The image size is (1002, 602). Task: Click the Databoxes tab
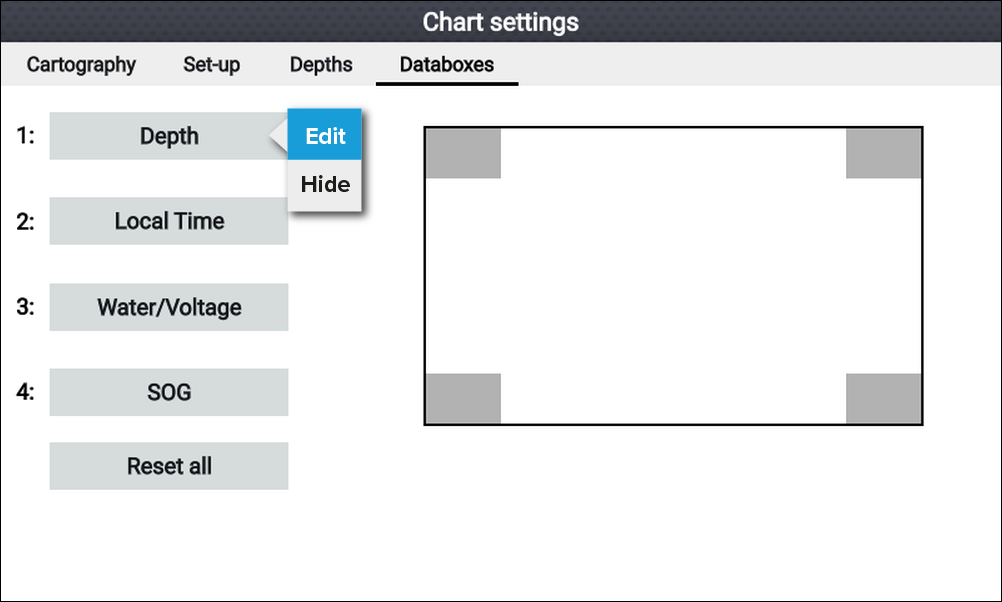tap(447, 65)
